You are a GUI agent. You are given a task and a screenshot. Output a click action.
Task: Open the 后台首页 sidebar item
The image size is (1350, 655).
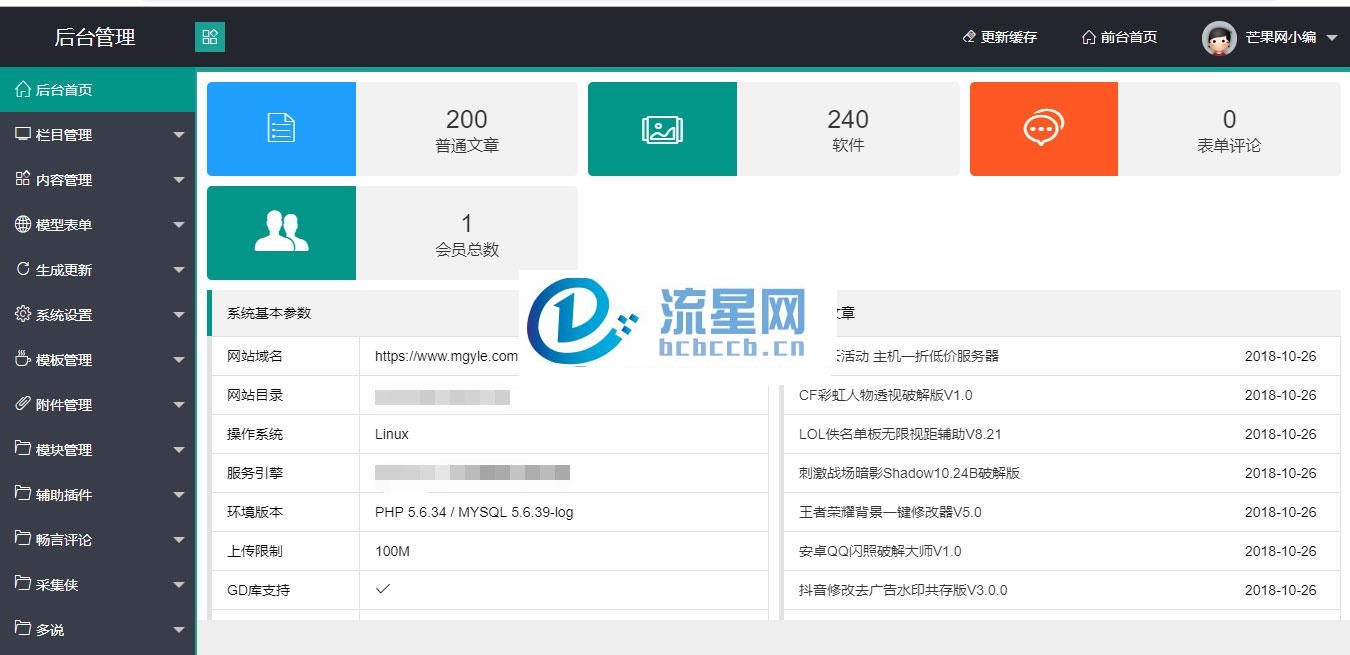(97, 90)
